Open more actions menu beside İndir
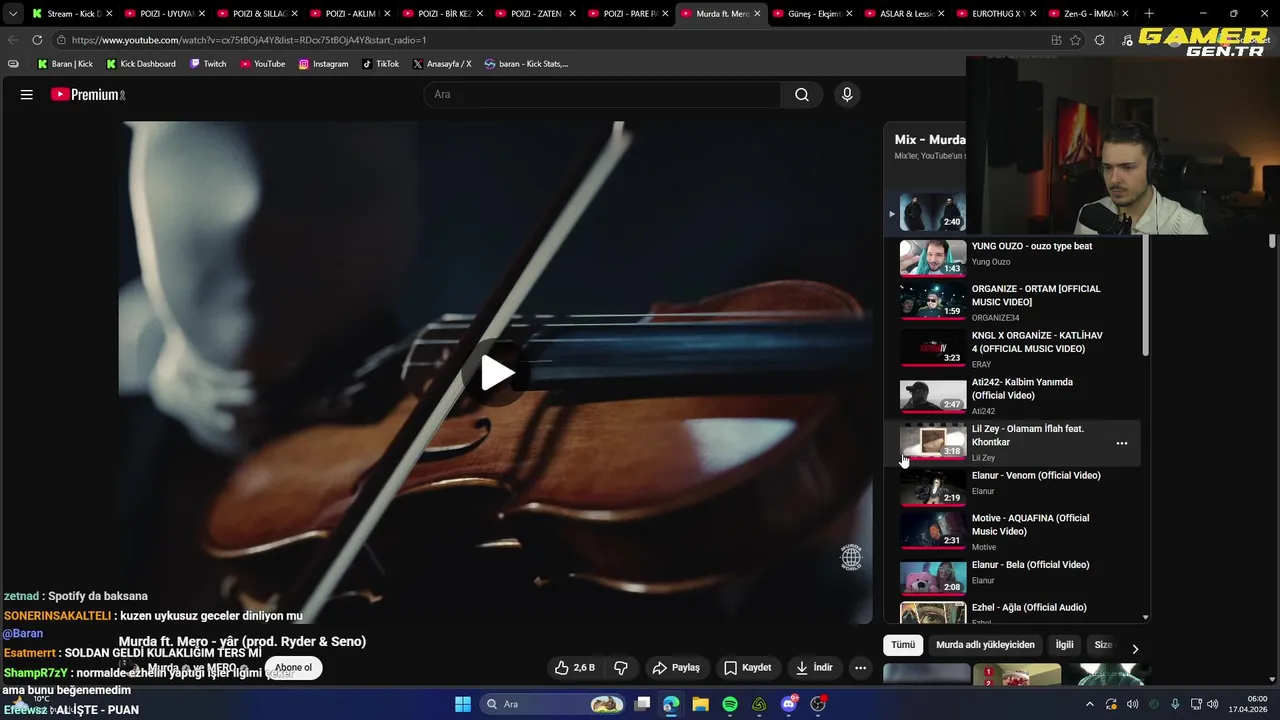The height and width of the screenshot is (720, 1280). pyautogui.click(x=860, y=668)
